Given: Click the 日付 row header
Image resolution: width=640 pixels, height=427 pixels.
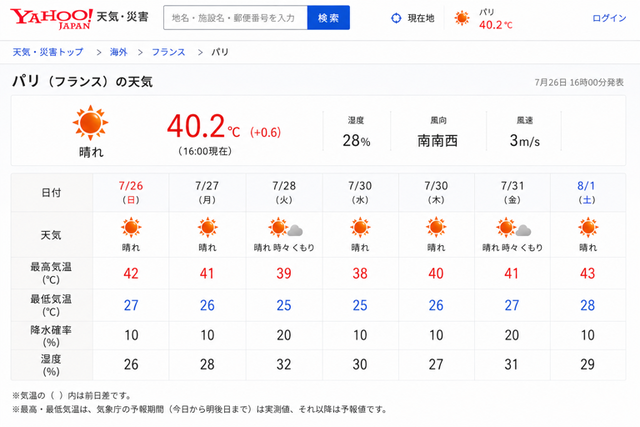Looking at the screenshot, I should (x=51, y=193).
